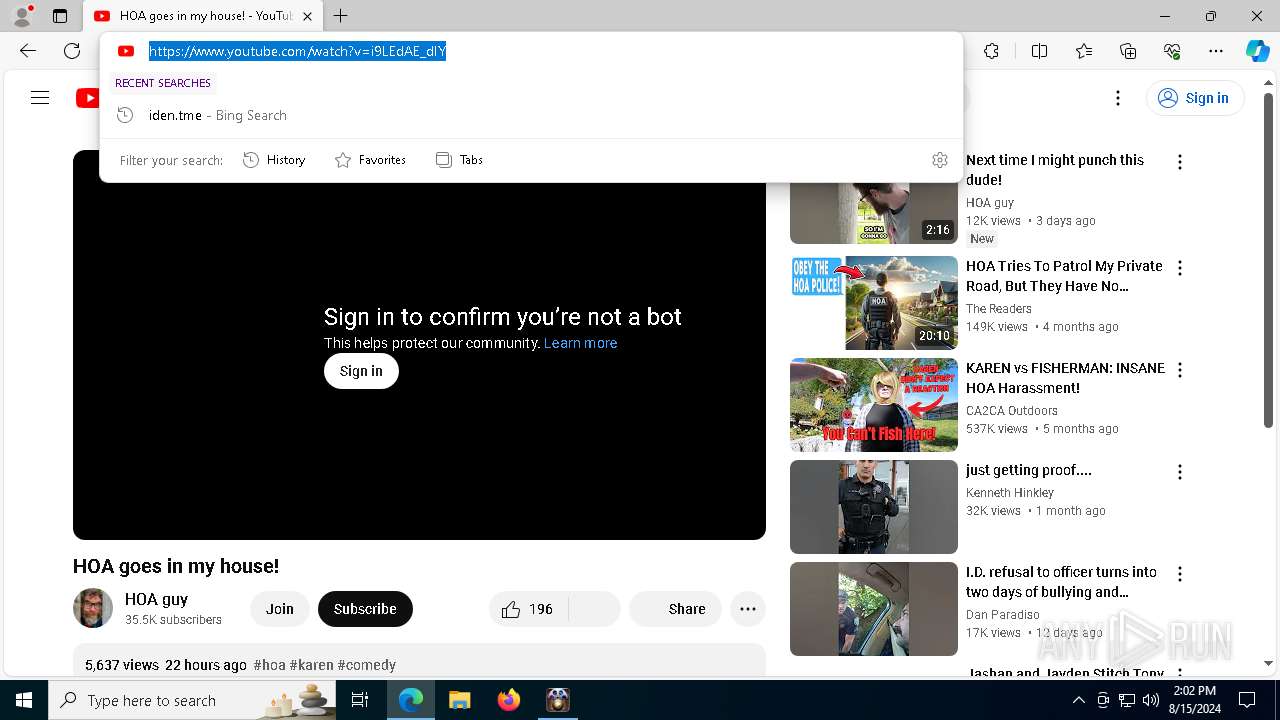Open the tab actions menu icon
Image resolution: width=1280 pixels, height=720 pixels.
(x=60, y=16)
